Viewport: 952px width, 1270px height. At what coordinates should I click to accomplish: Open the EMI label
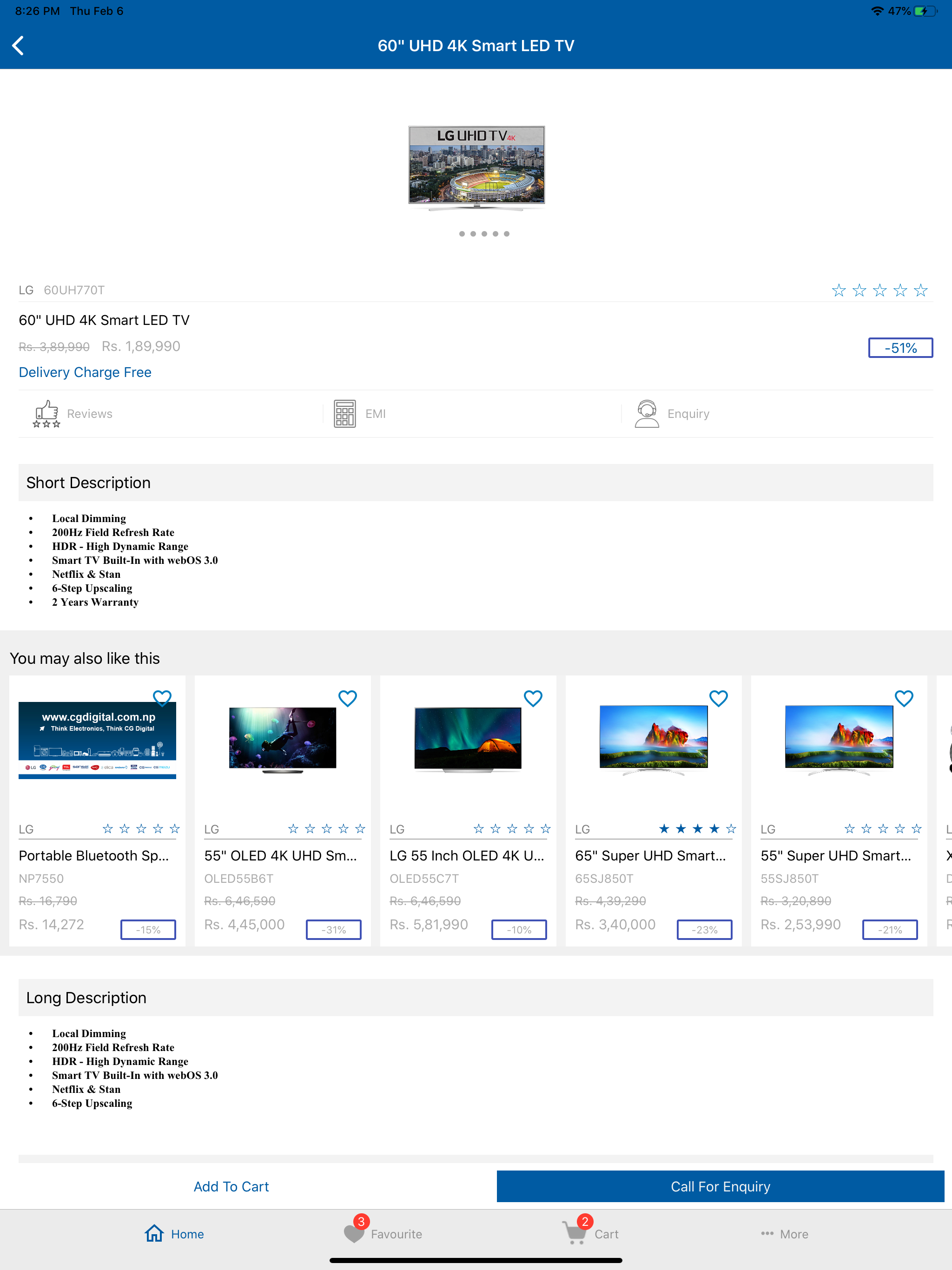pyautogui.click(x=376, y=414)
